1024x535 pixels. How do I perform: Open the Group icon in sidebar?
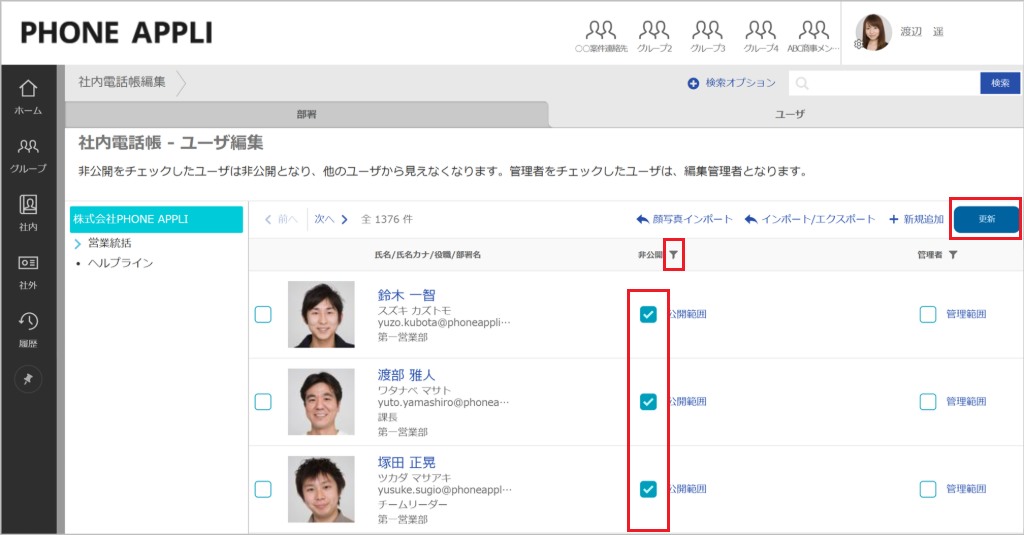[29, 155]
